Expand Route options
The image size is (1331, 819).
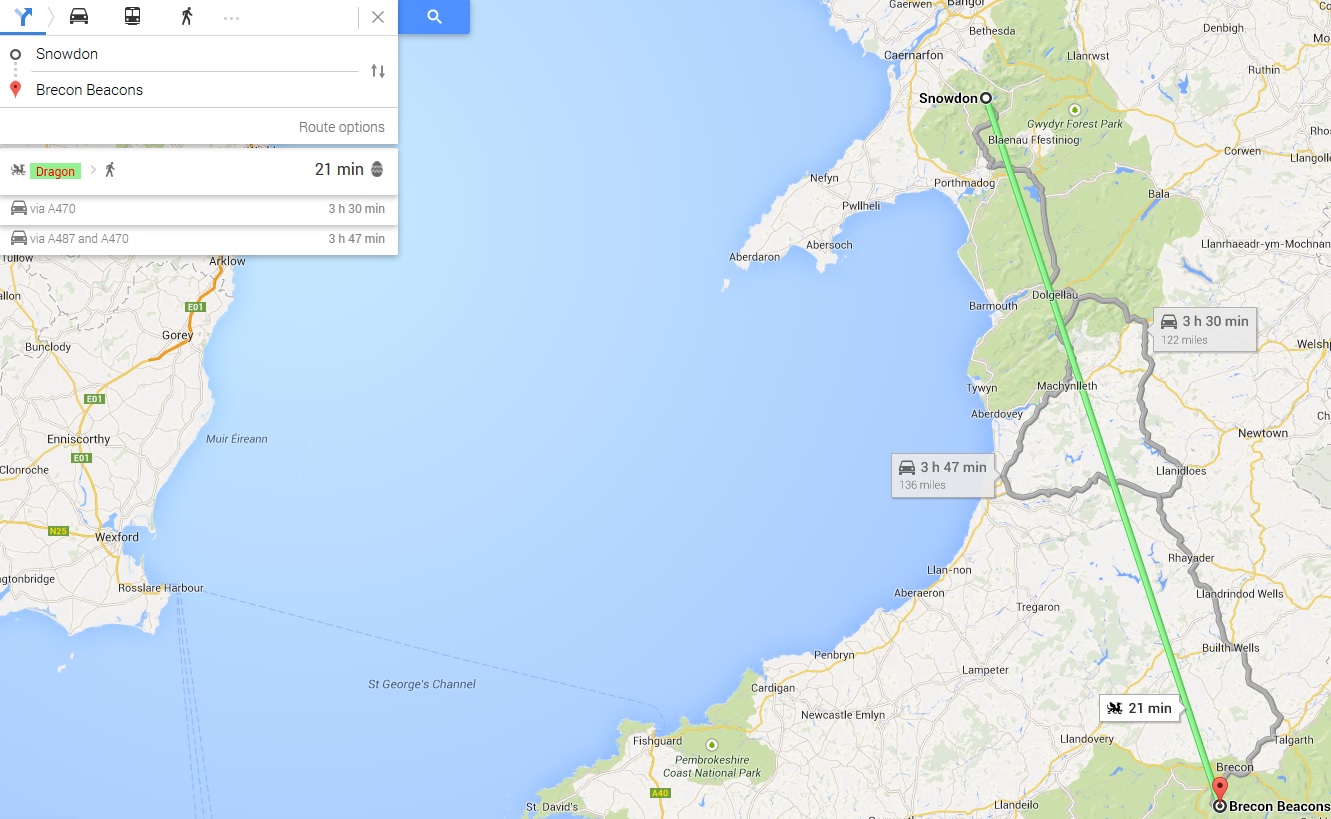341,127
